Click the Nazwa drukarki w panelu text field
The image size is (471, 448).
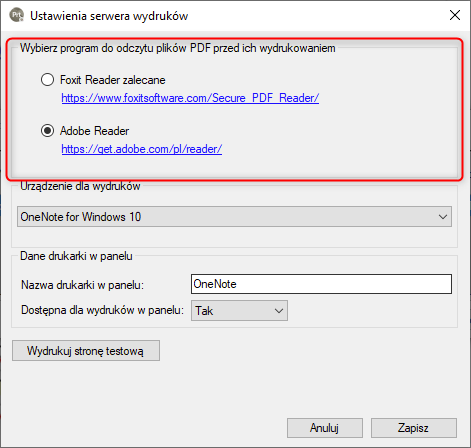[321, 284]
